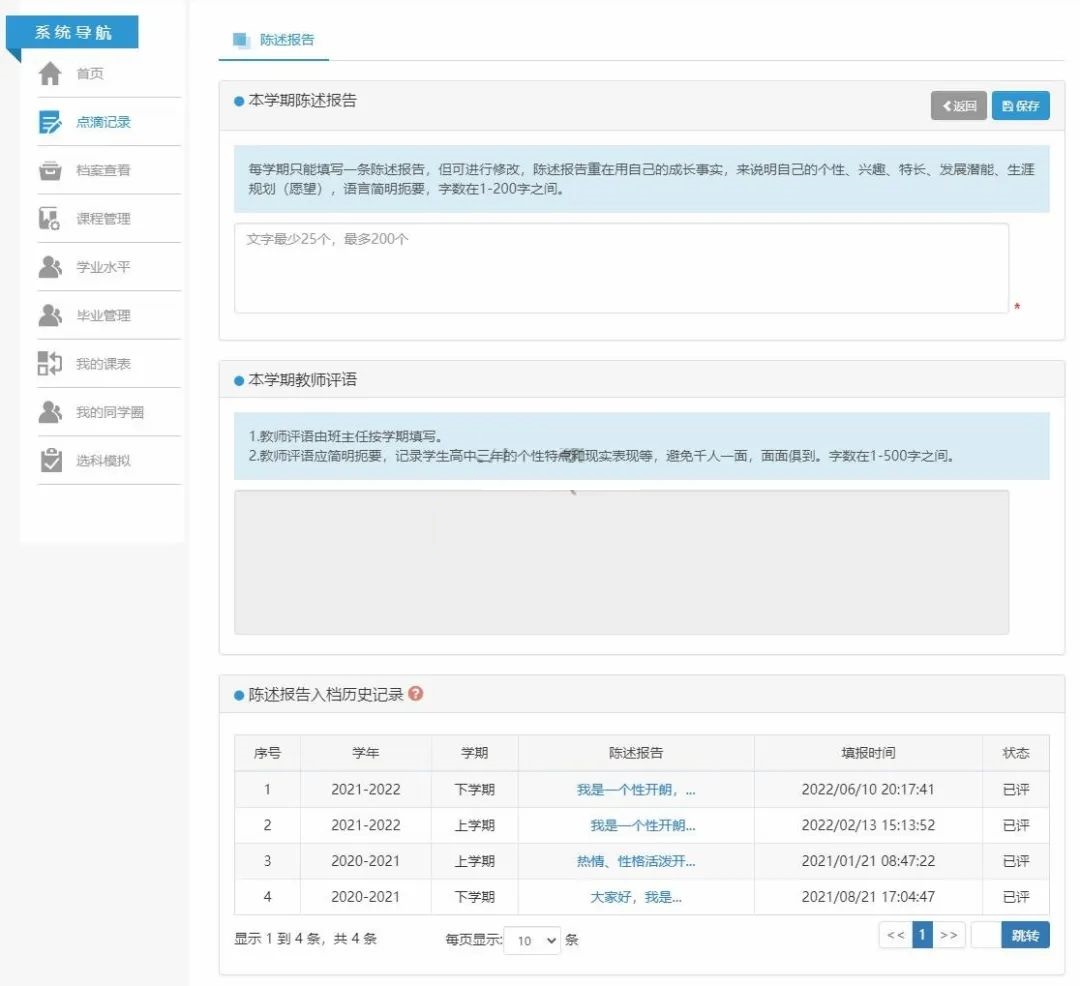This screenshot has height=986, width=1080.
Task: Open the 每页显示 page size dropdown
Action: coord(532,940)
